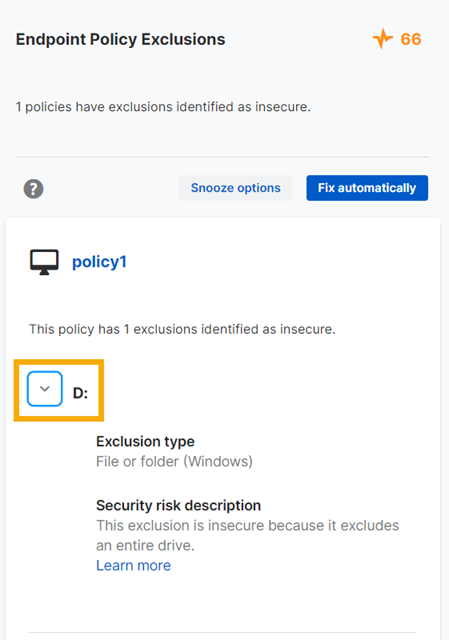
Task: Click the '1 policies have exclusions' summary text
Action: point(163,107)
